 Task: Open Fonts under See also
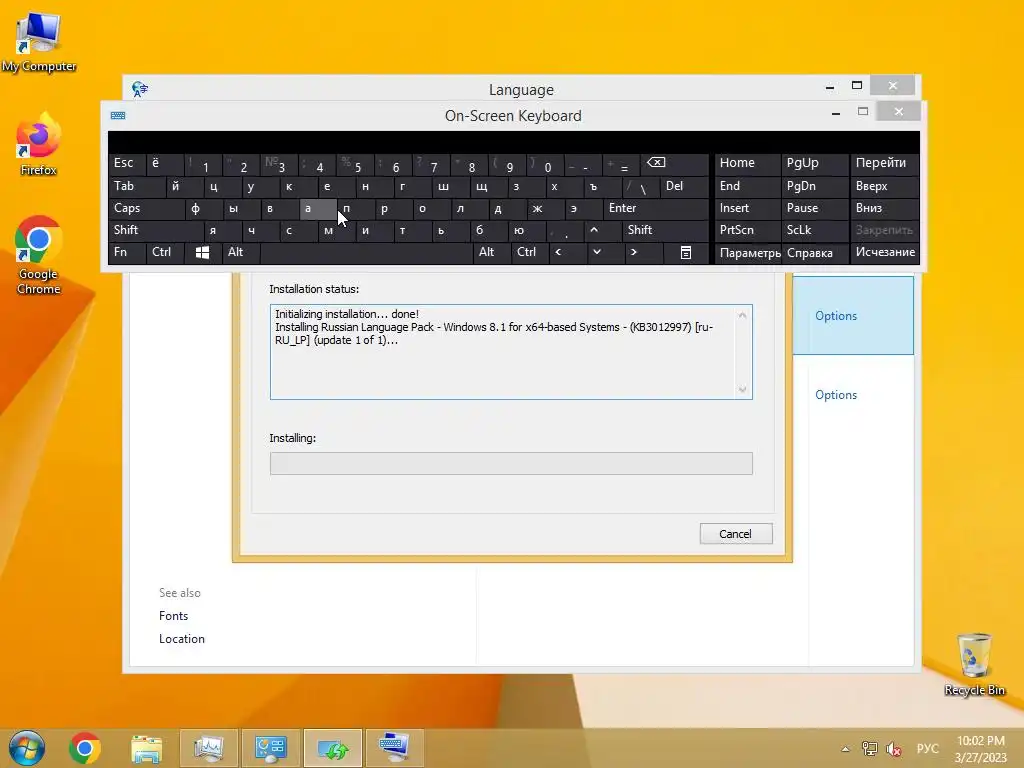click(x=173, y=616)
